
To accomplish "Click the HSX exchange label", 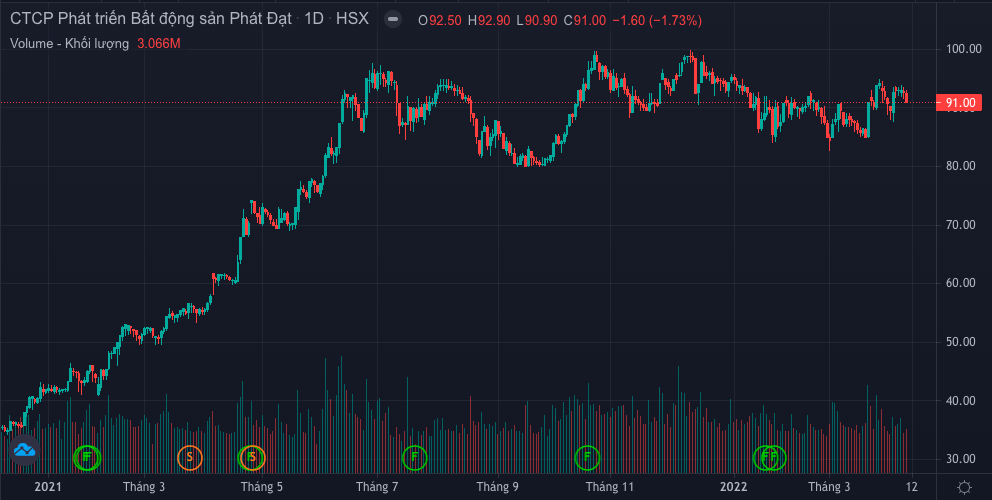I will pos(352,19).
